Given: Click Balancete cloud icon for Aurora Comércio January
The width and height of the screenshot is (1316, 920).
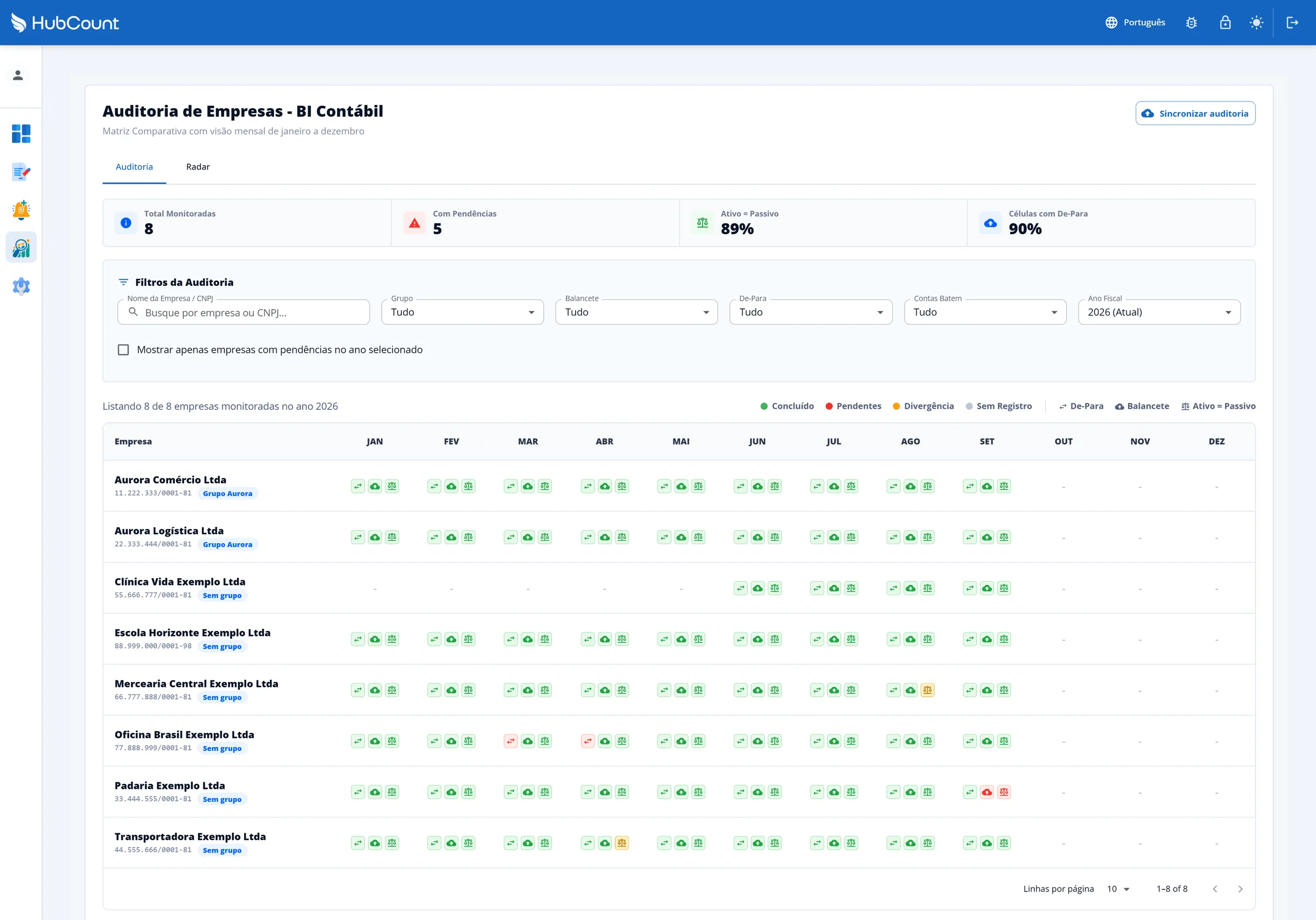Looking at the screenshot, I should tap(375, 487).
